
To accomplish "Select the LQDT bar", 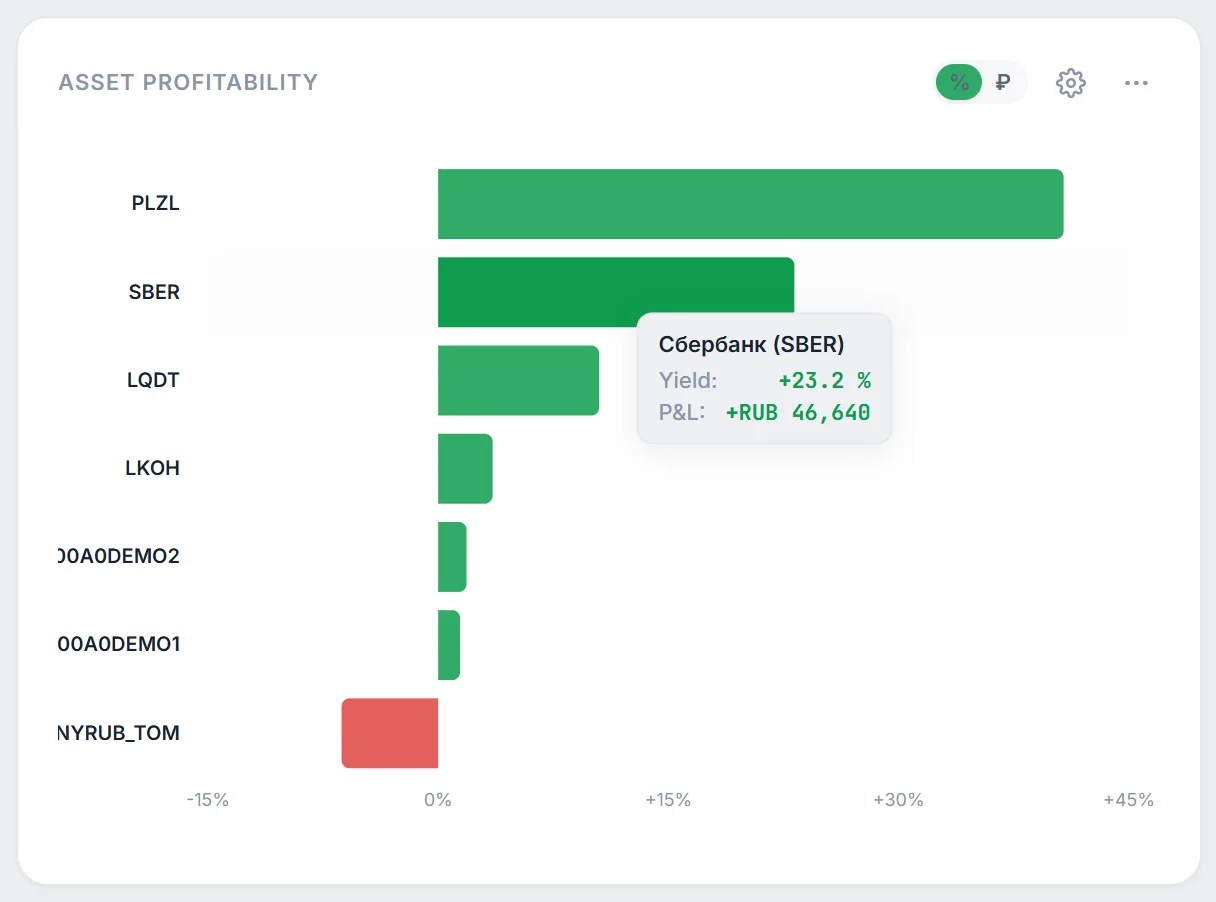I will click(x=518, y=380).
